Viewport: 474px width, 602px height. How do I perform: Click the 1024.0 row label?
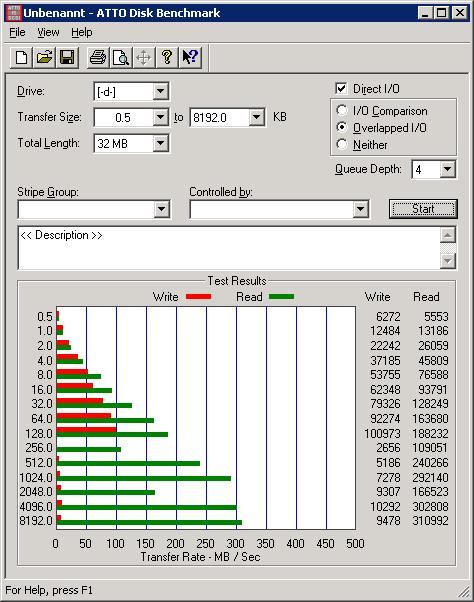point(36,478)
